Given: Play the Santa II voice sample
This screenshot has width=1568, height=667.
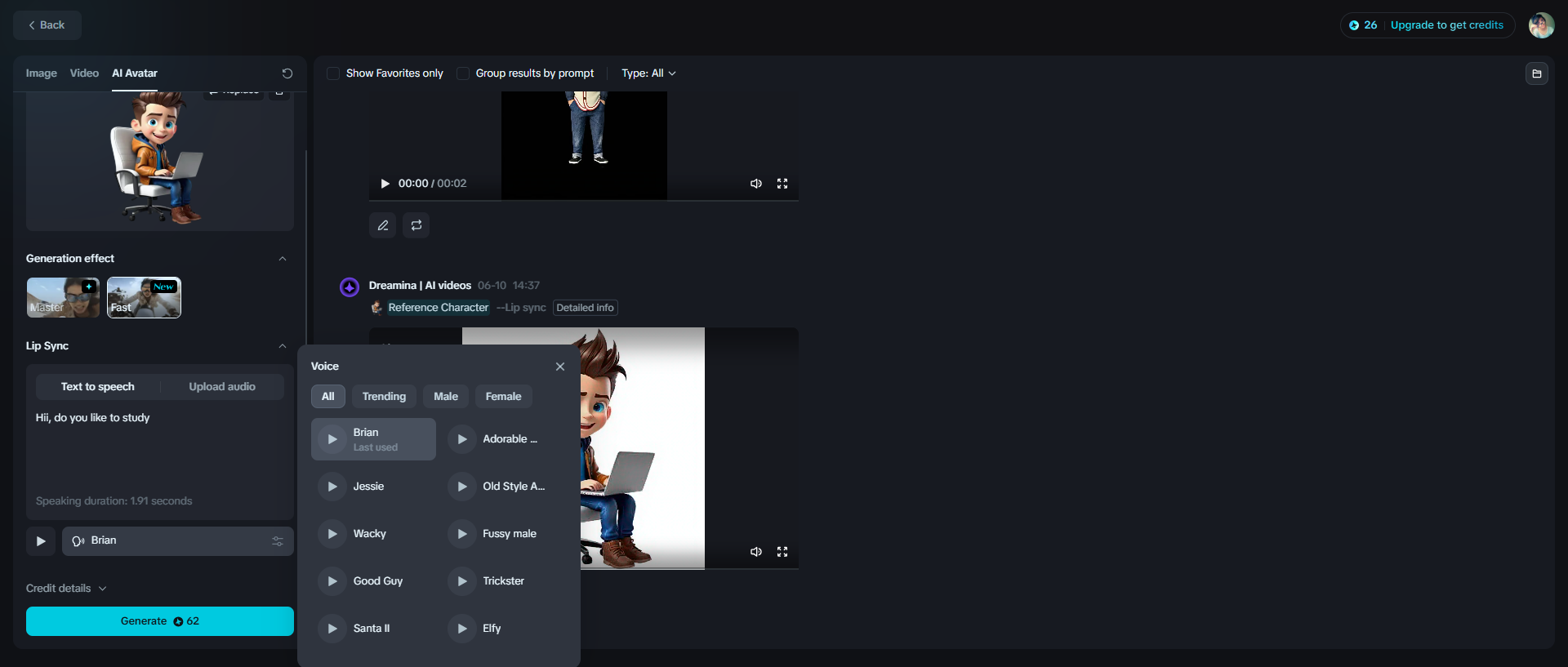Looking at the screenshot, I should pos(332,629).
